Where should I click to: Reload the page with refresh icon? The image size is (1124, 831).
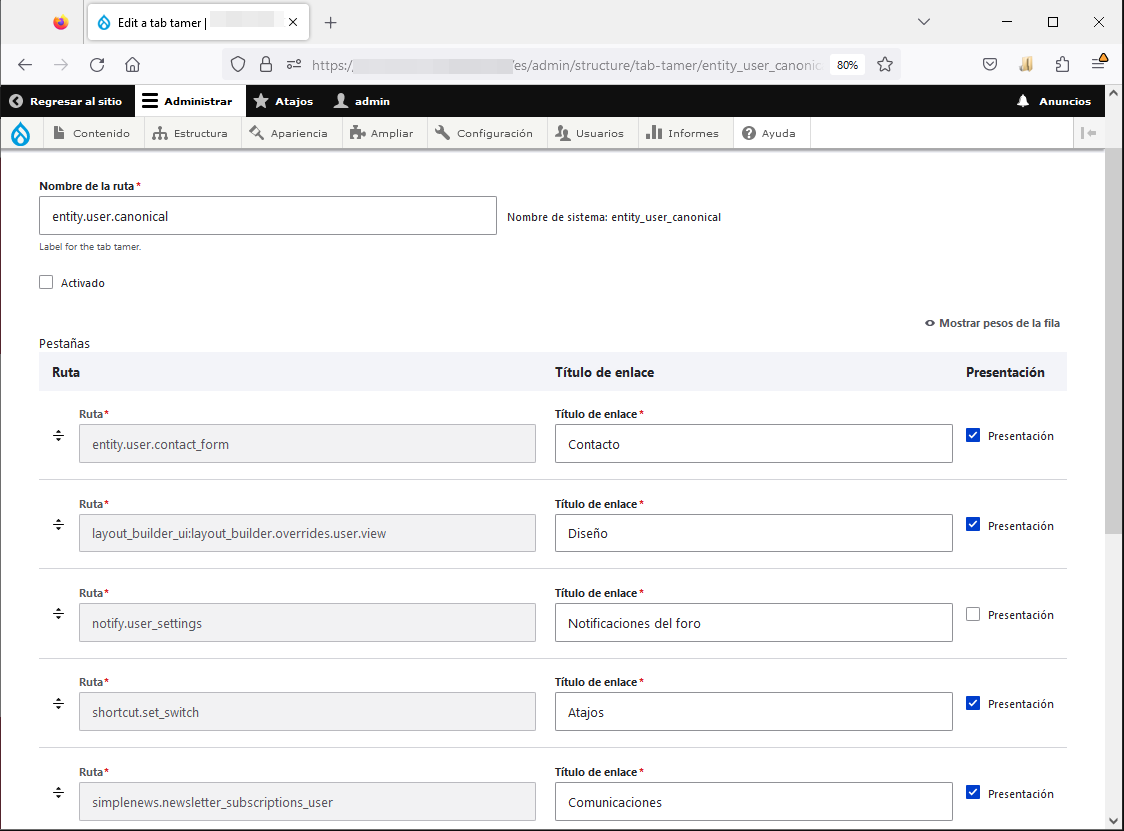[x=97, y=65]
